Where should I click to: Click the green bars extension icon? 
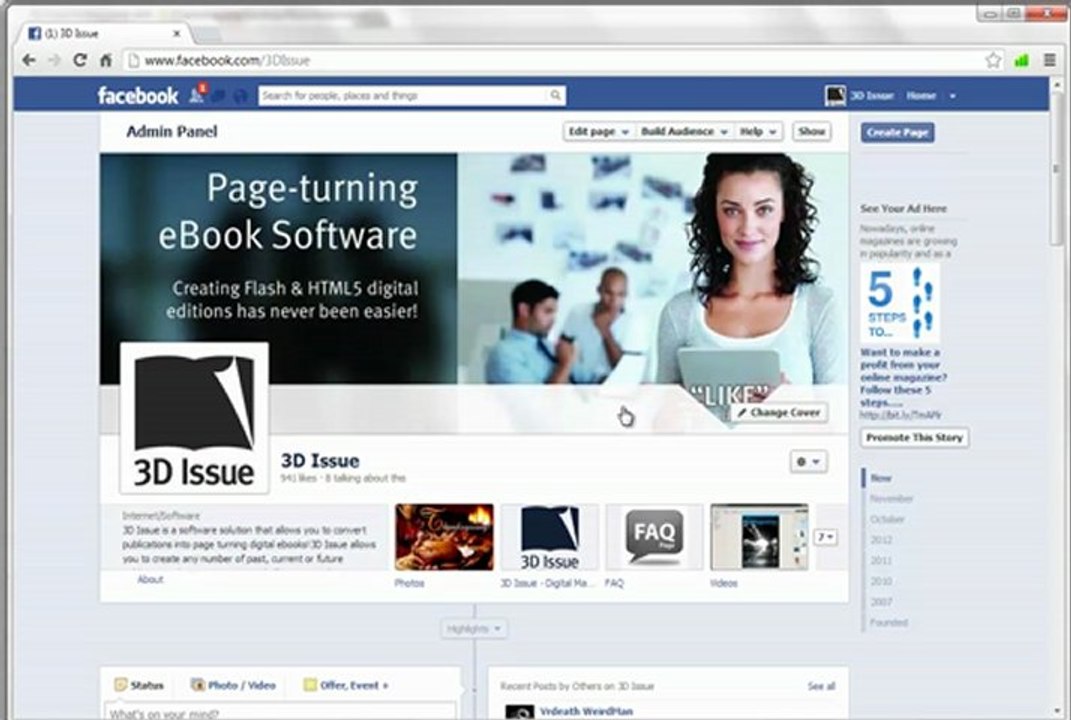point(1022,61)
